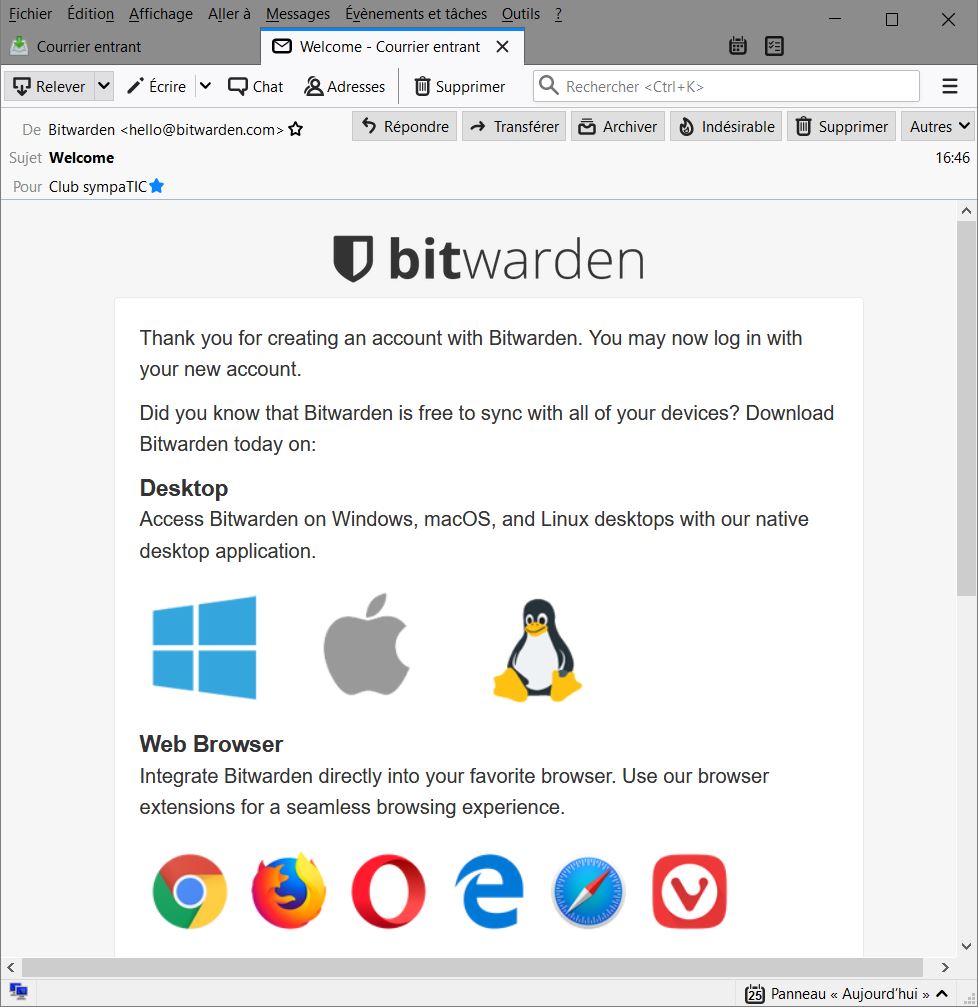
Task: Open the calendar icon in tab bar
Action: coord(738,46)
